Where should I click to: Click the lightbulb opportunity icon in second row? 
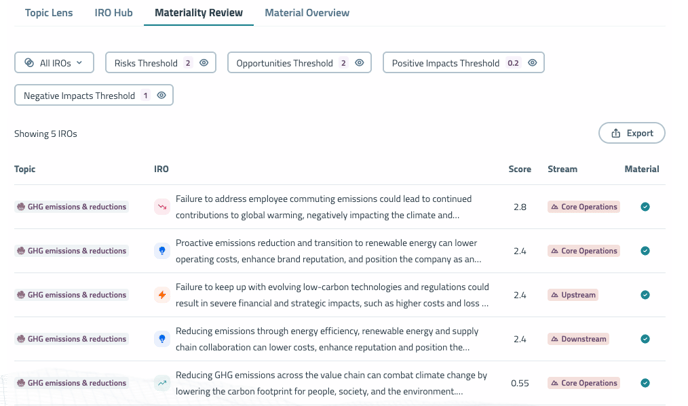click(162, 251)
